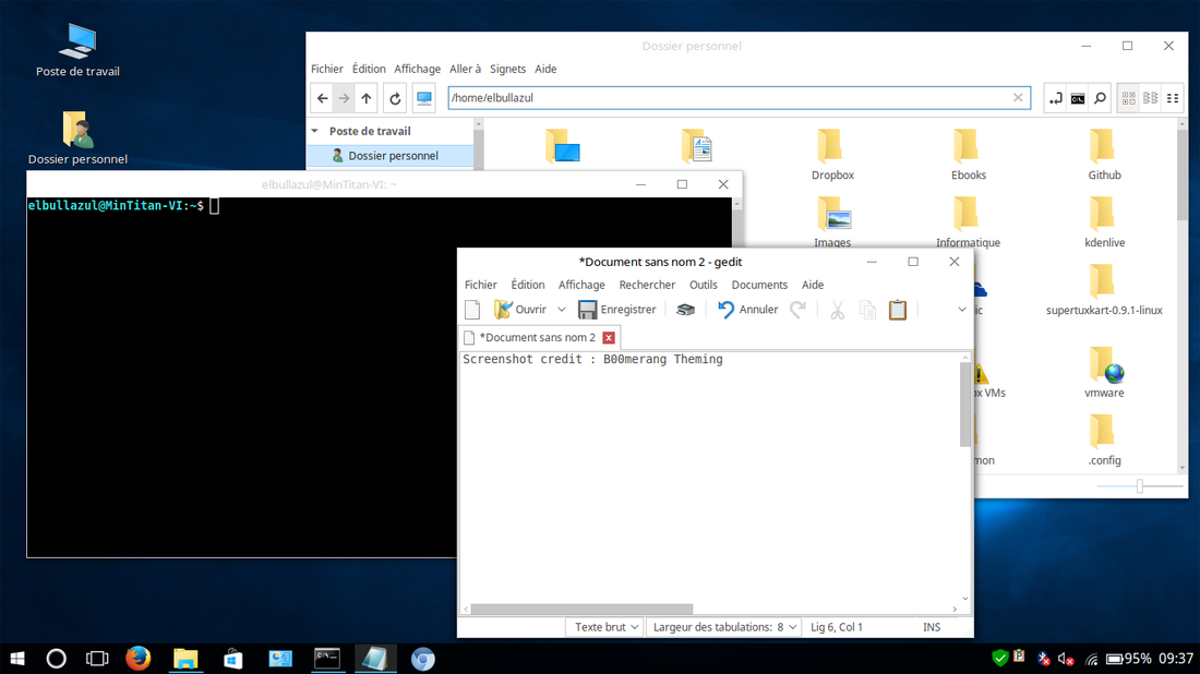The height and width of the screenshot is (674, 1200).
Task: Unmute the volume in the system tray
Action: tap(1066, 658)
